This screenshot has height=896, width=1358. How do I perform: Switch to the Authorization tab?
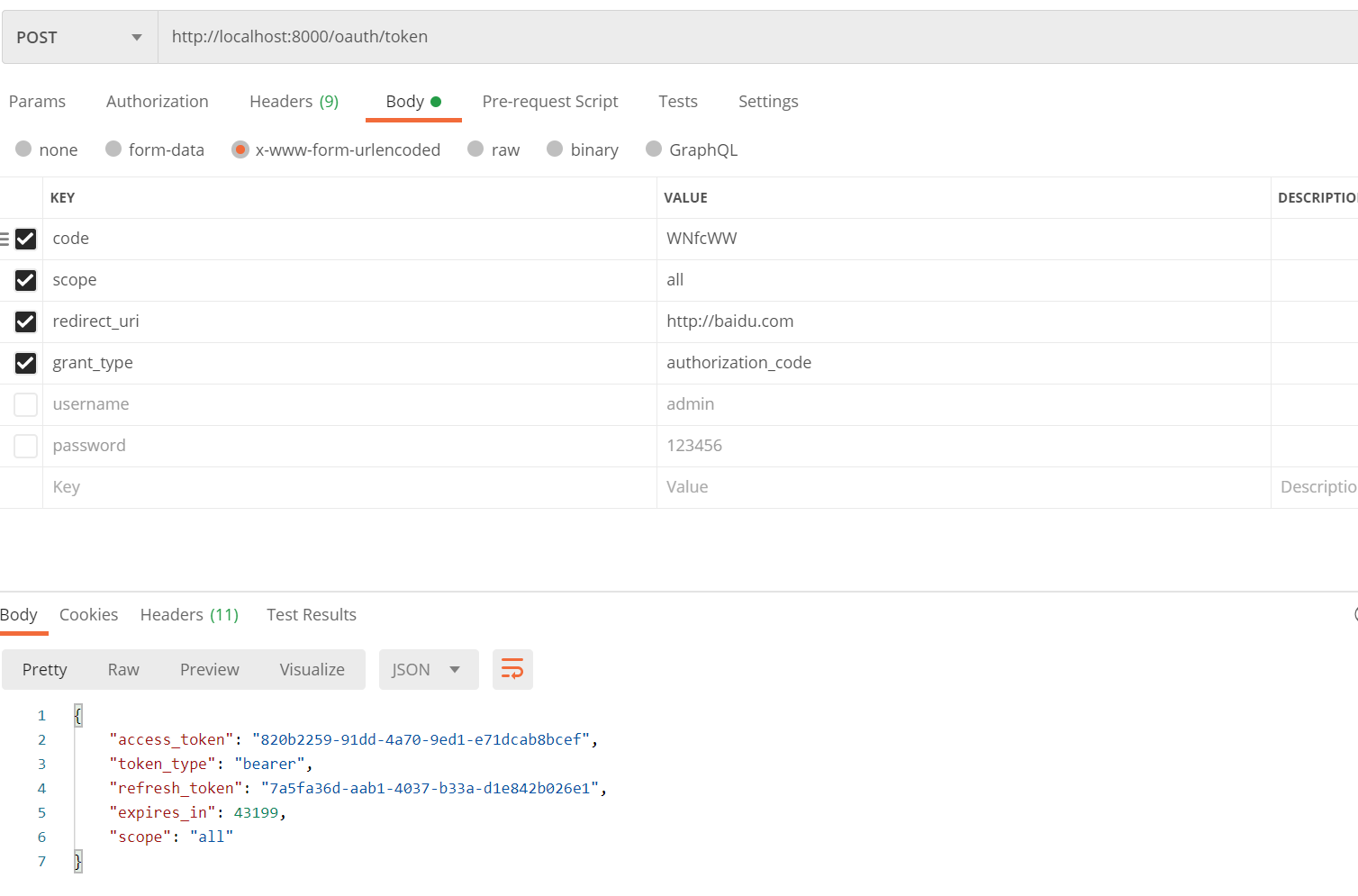click(157, 102)
